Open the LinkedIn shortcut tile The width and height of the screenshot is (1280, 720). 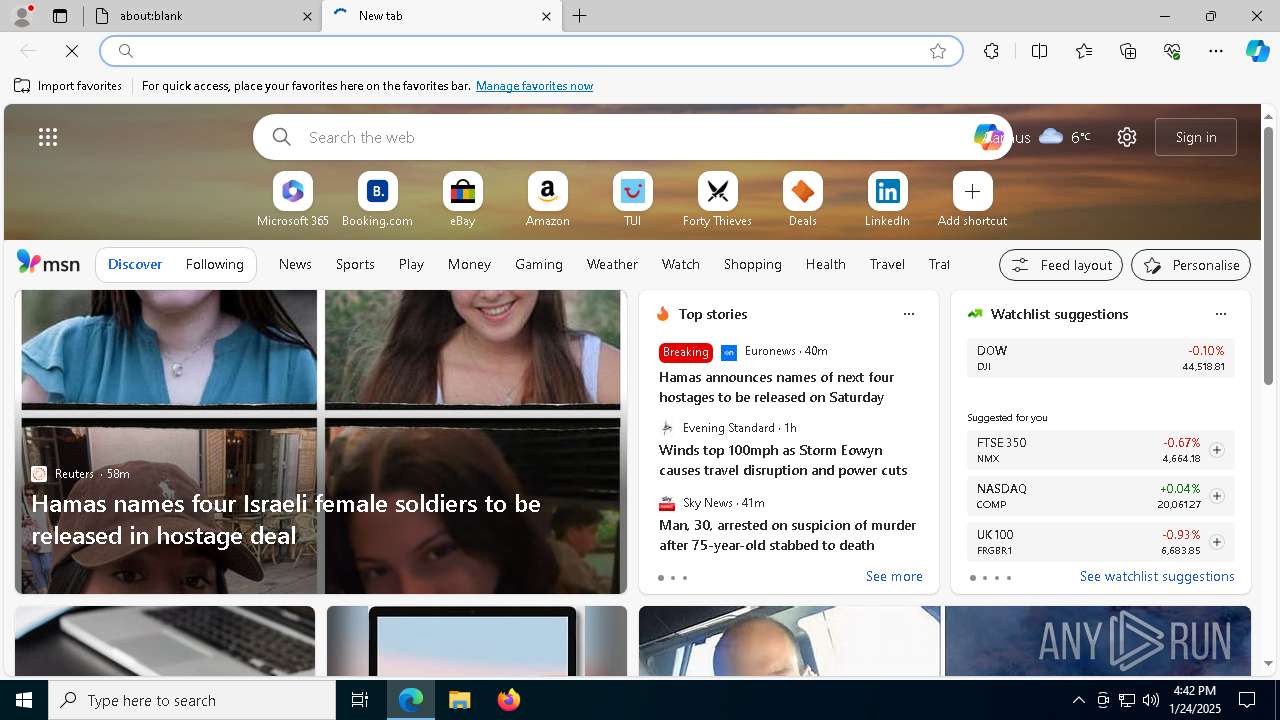point(887,200)
